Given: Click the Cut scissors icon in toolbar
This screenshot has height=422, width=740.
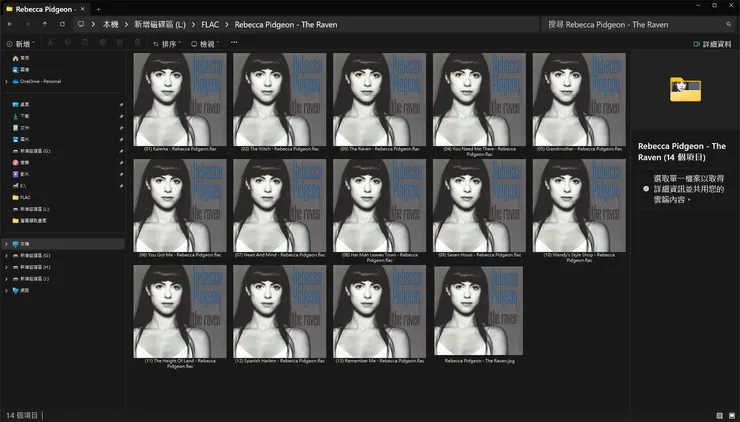Looking at the screenshot, I should coord(50,43).
